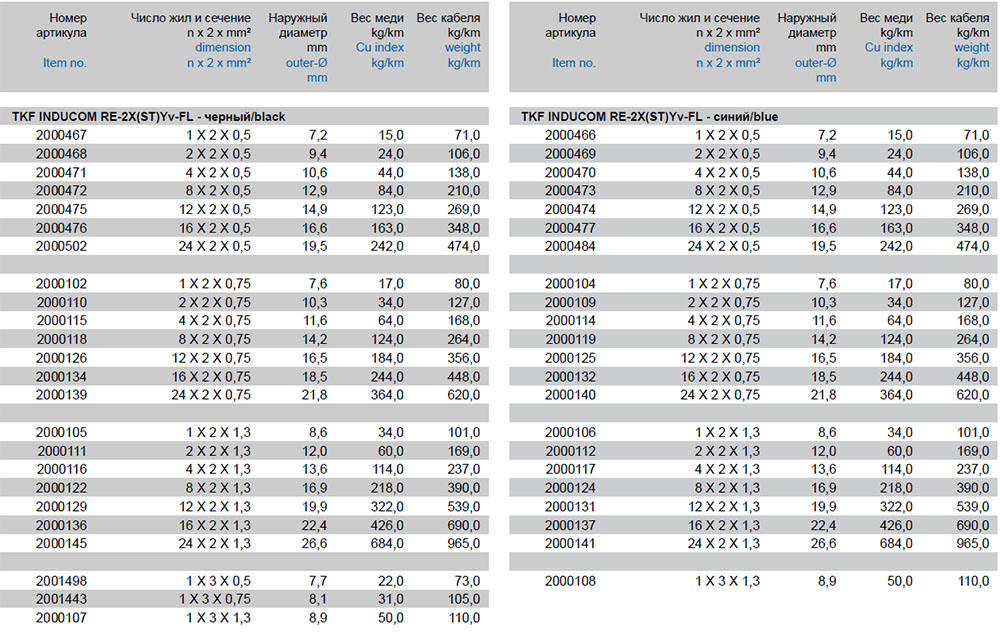Select item number 2000145
1000x633 pixels.
point(61,543)
